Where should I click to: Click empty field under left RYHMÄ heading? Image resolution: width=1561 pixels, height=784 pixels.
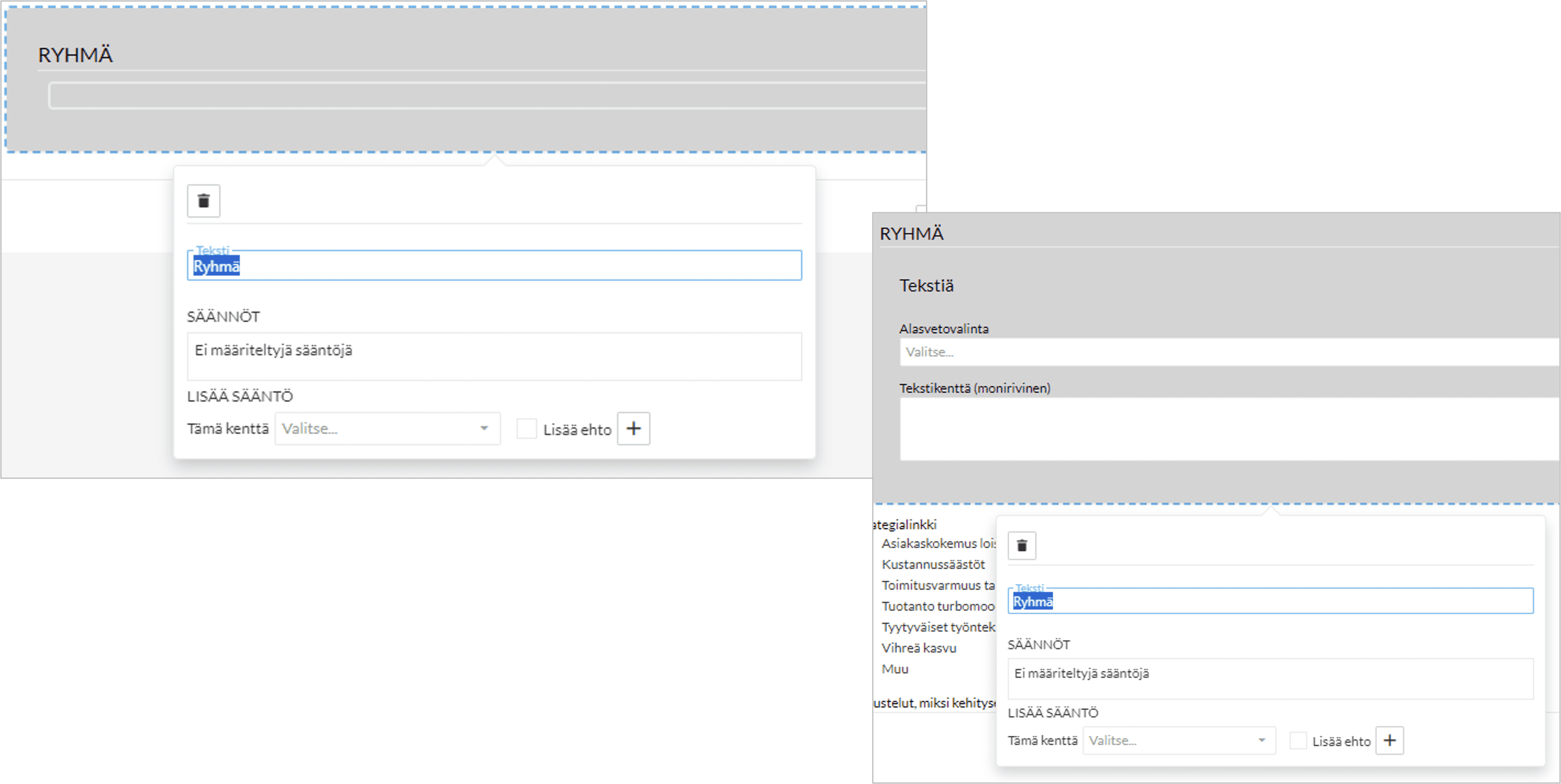(x=485, y=96)
